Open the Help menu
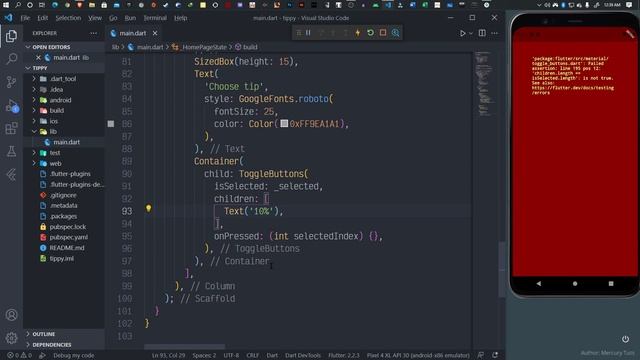 180,18
